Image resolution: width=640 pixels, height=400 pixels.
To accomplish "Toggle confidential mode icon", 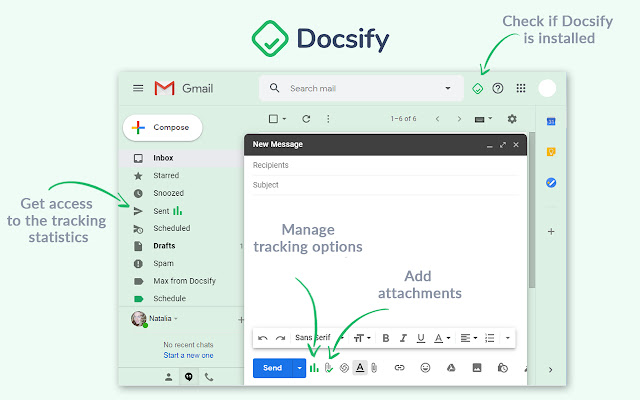I will [502, 368].
